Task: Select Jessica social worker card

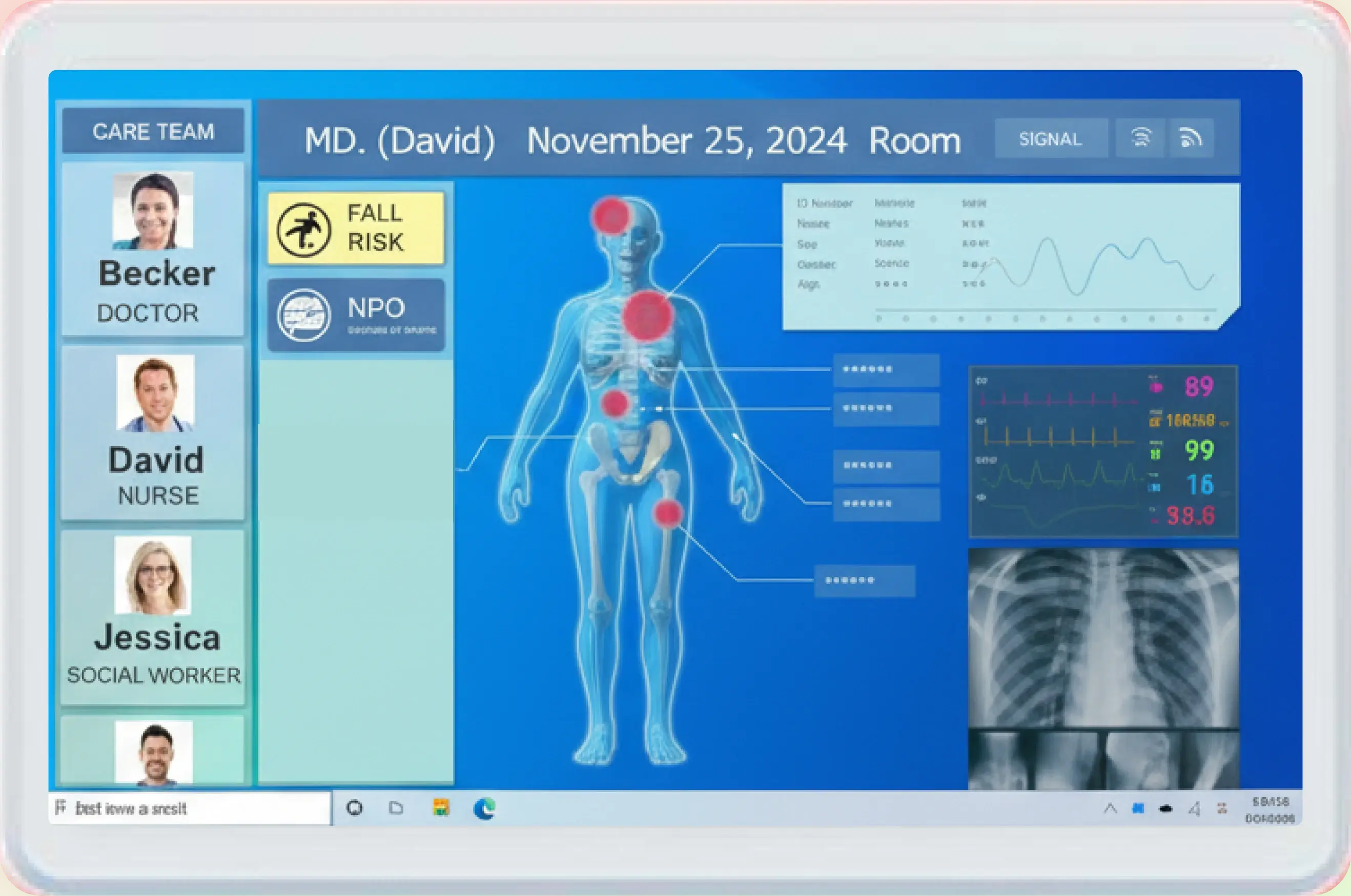Action: pos(153,617)
